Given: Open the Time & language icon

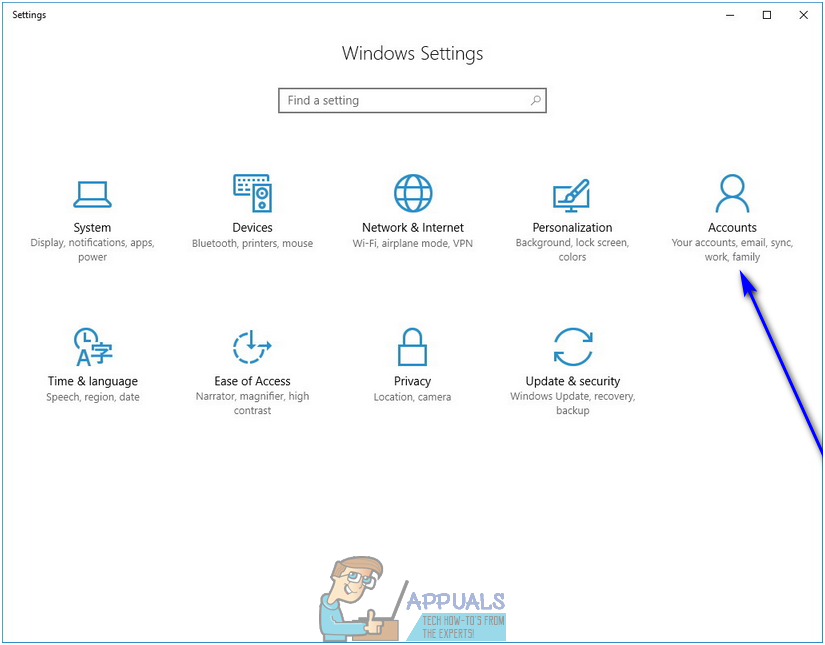Looking at the screenshot, I should coord(93,347).
